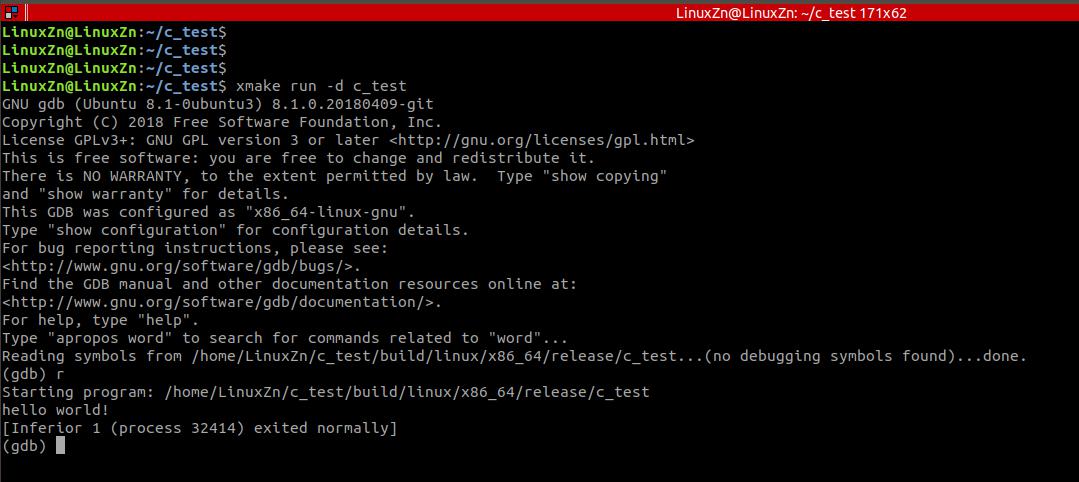Click the 'Starting program' output line
This screenshot has width=1079, height=482.
point(325,392)
